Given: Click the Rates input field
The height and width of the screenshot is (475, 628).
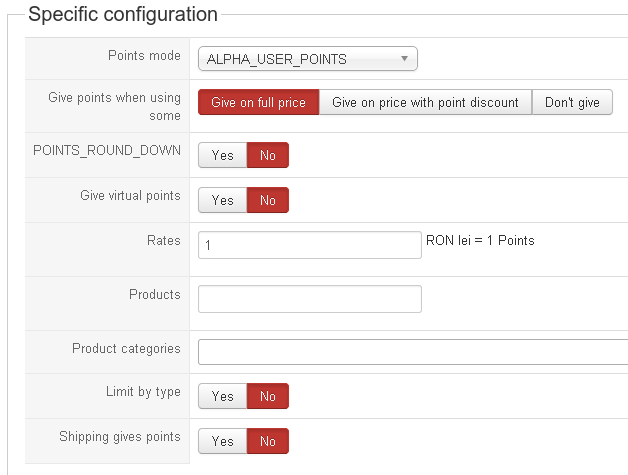Looking at the screenshot, I should click(x=310, y=245).
